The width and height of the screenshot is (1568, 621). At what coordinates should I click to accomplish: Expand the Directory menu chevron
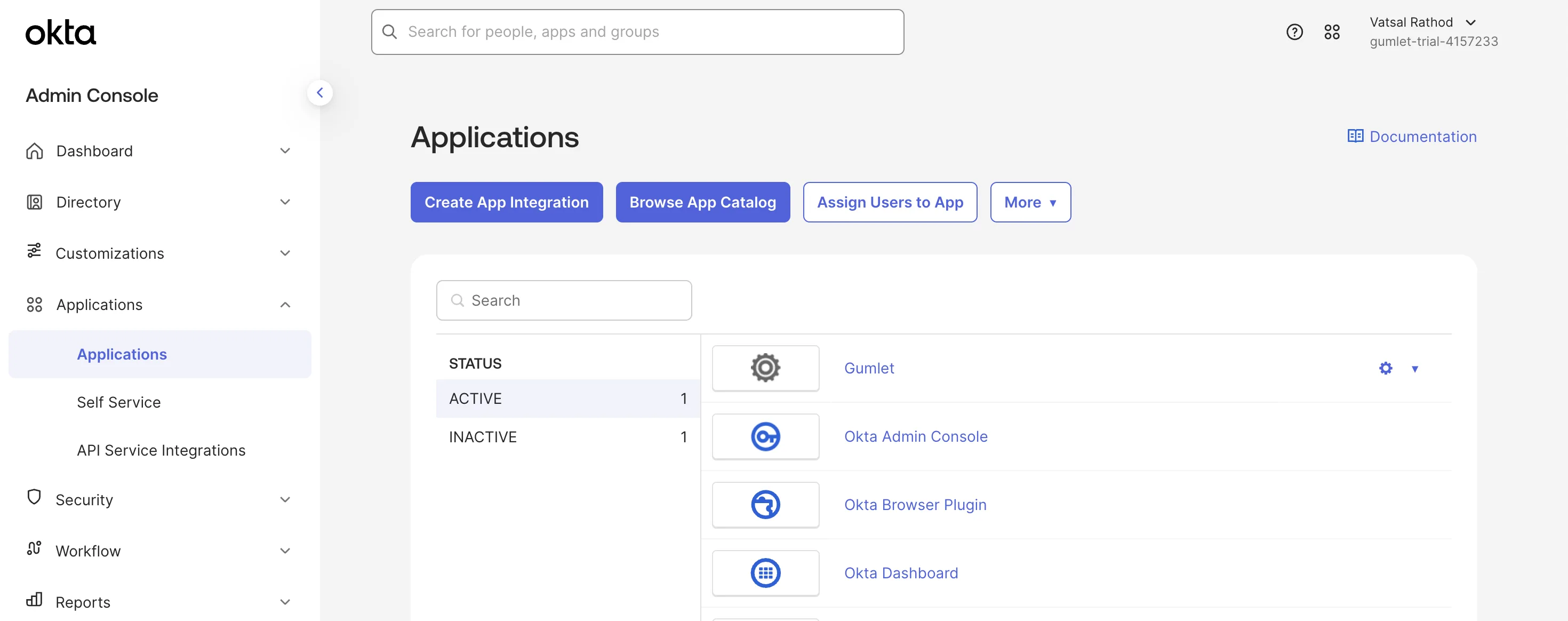[285, 202]
